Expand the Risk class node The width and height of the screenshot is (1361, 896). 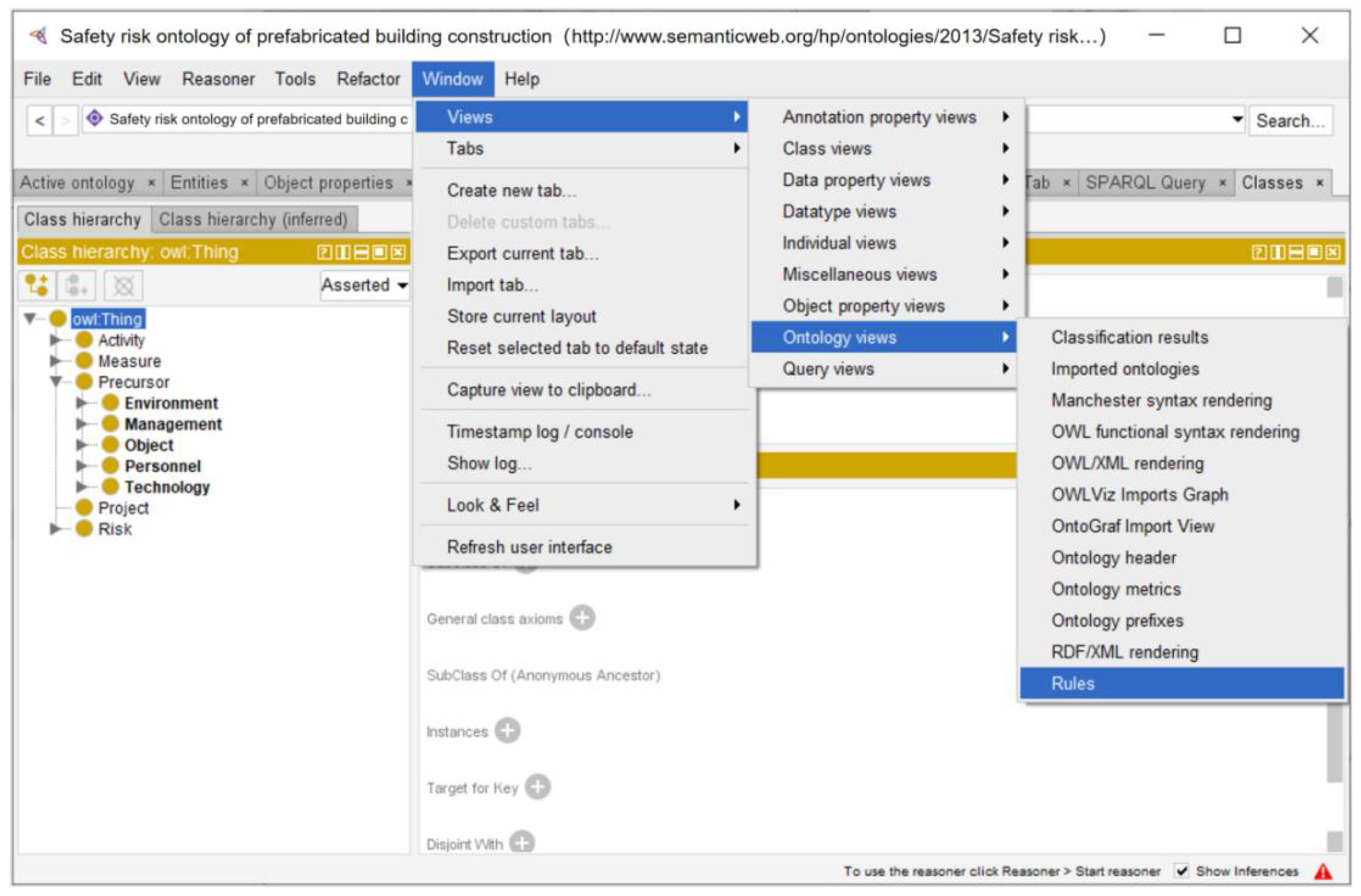pyautogui.click(x=55, y=528)
